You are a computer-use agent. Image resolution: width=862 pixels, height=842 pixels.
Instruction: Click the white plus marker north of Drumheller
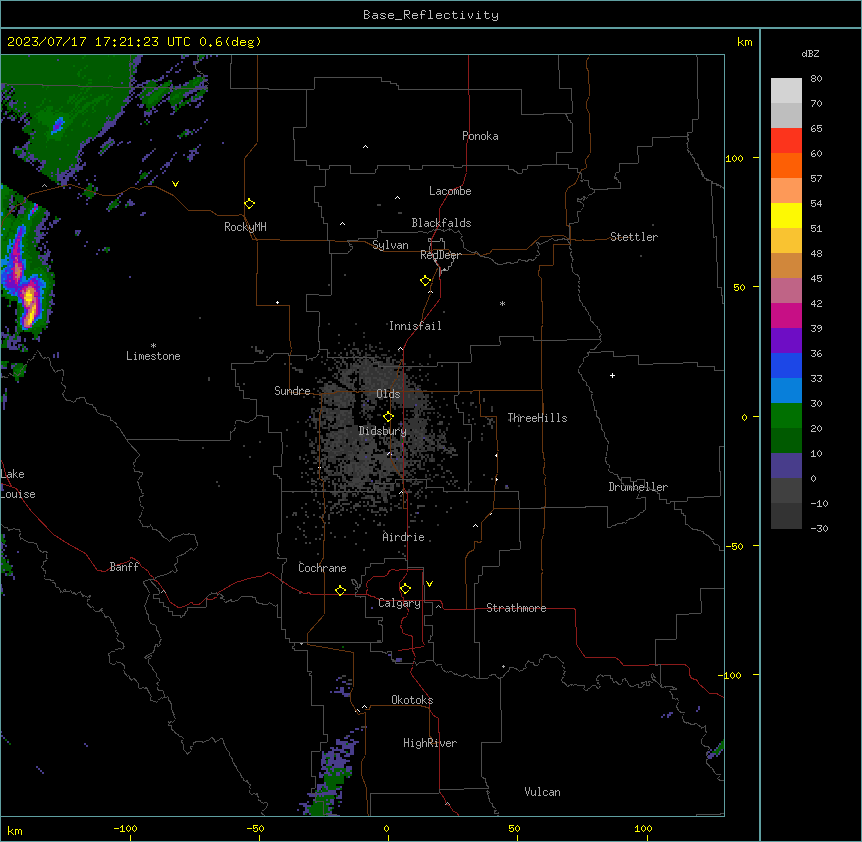(x=612, y=375)
